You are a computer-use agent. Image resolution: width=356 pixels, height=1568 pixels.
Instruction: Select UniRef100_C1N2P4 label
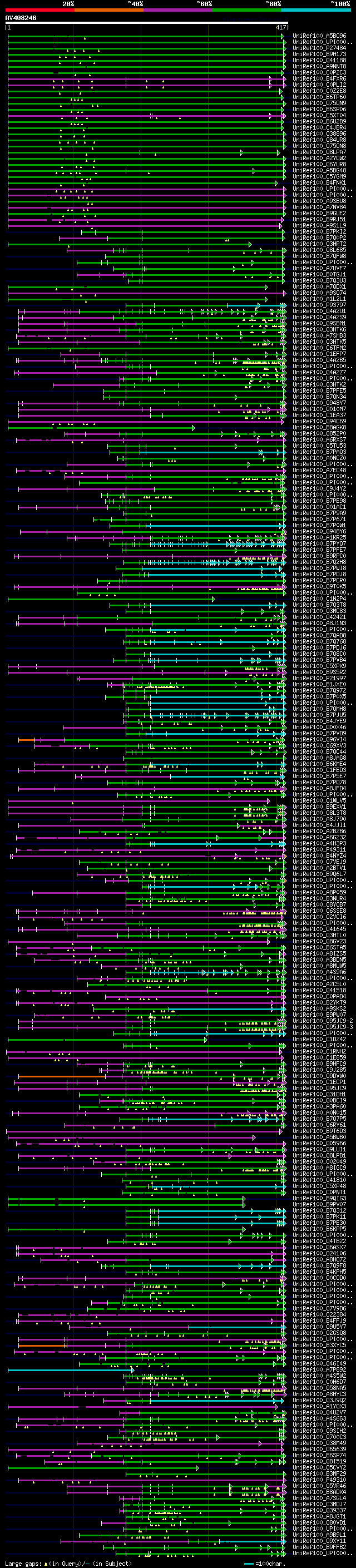[319, 598]
